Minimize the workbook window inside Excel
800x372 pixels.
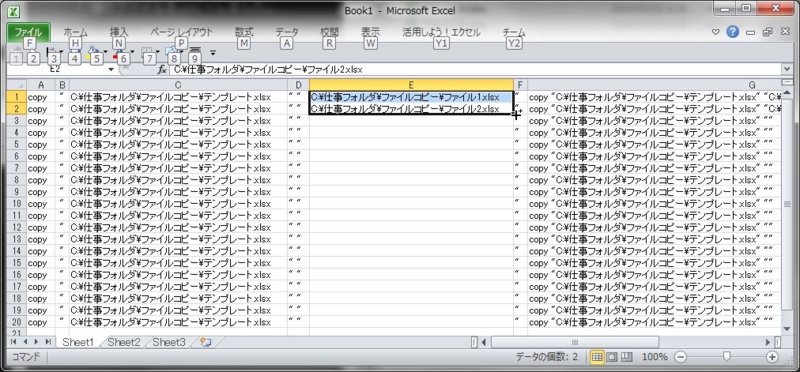[751, 32]
